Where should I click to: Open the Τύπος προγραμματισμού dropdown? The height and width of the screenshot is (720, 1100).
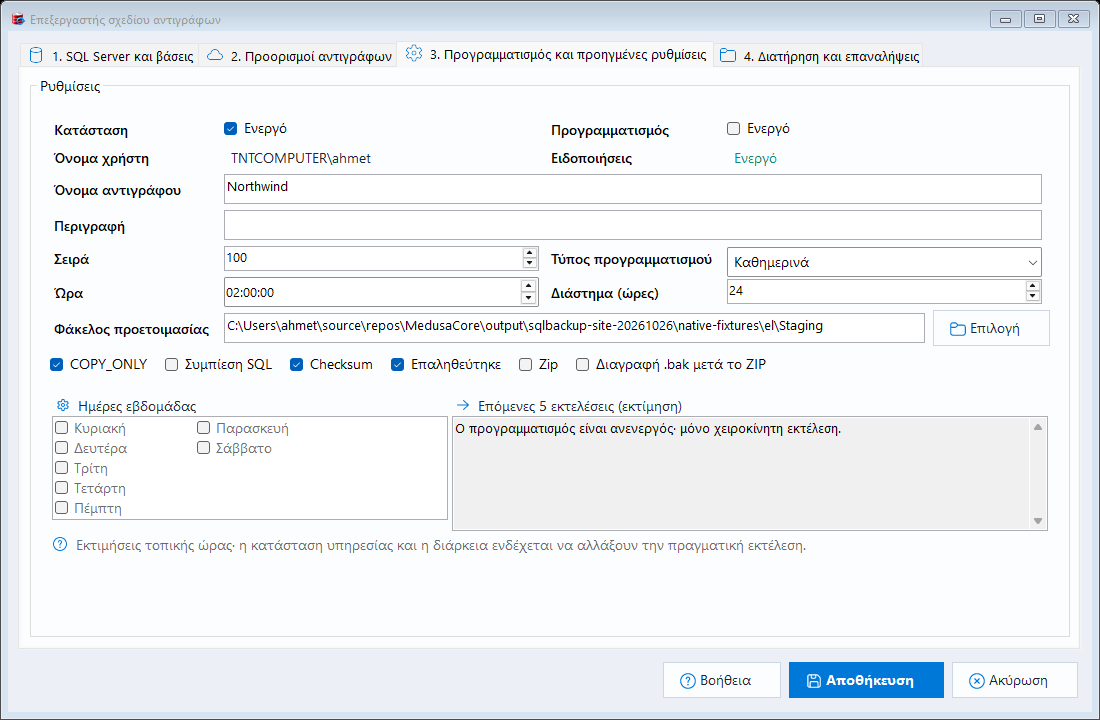coord(884,262)
